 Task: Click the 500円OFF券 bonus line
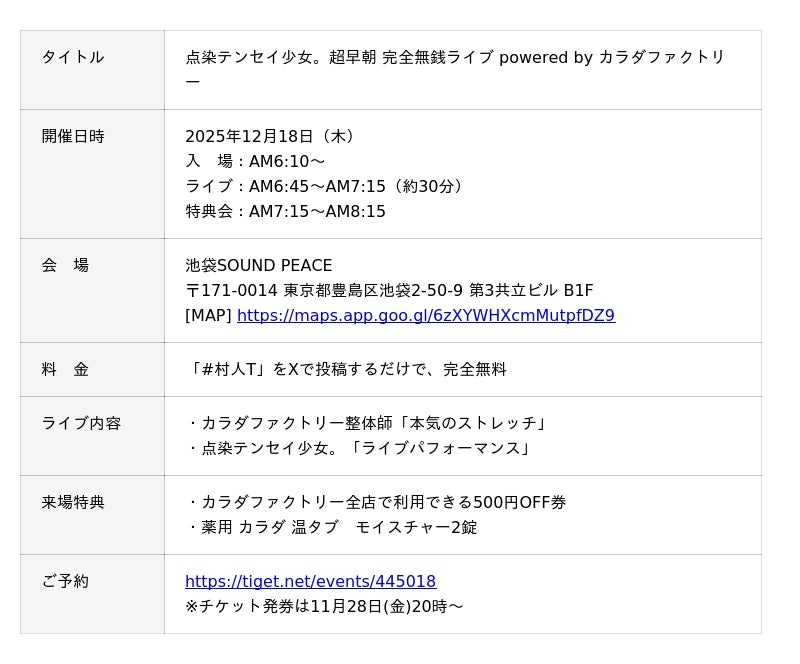click(376, 503)
